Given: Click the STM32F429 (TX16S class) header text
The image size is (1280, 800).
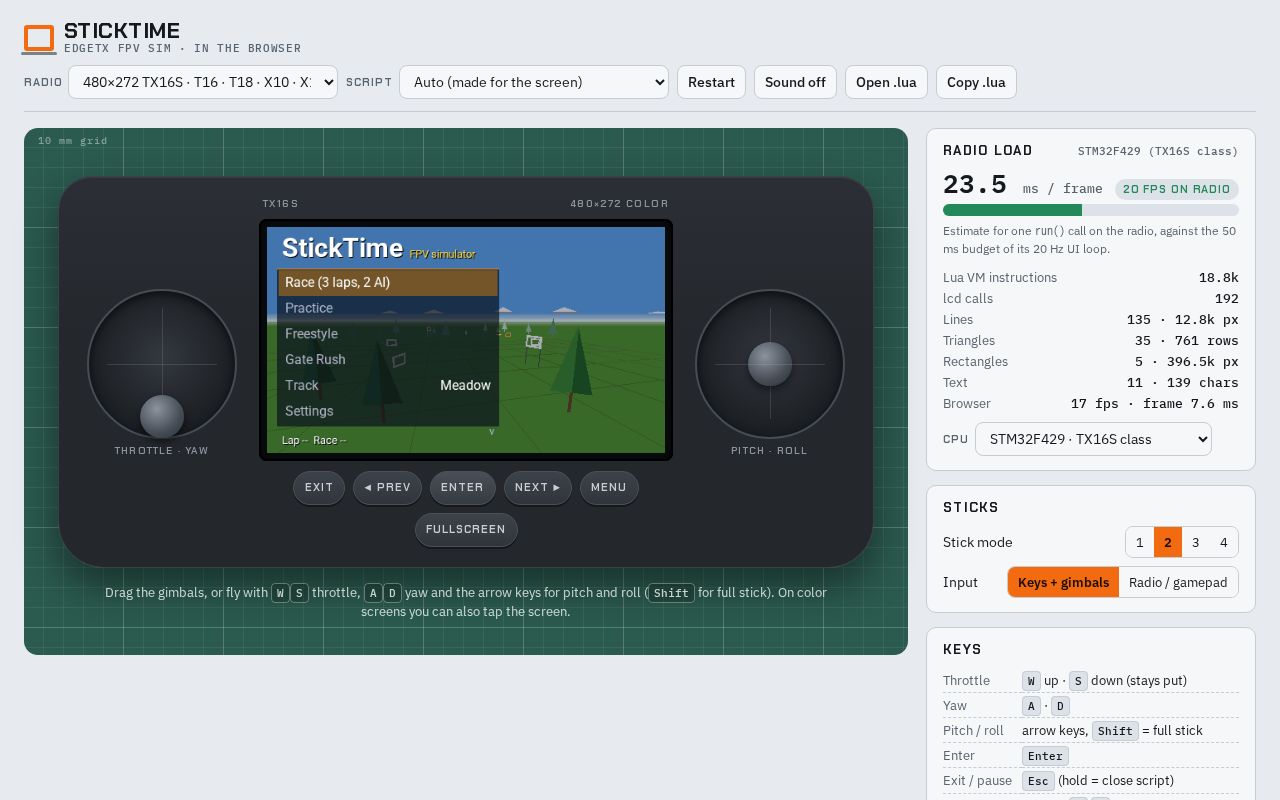Looking at the screenshot, I should pyautogui.click(x=1158, y=151).
